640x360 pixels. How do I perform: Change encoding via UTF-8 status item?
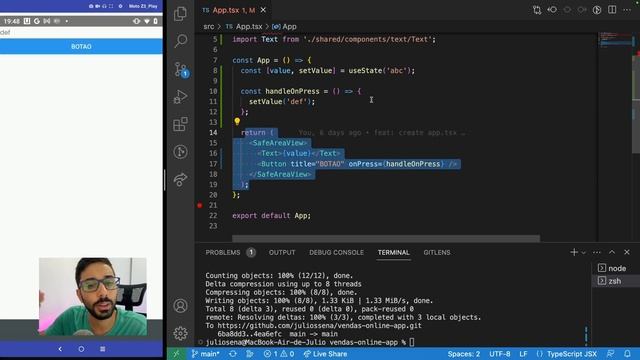point(500,354)
